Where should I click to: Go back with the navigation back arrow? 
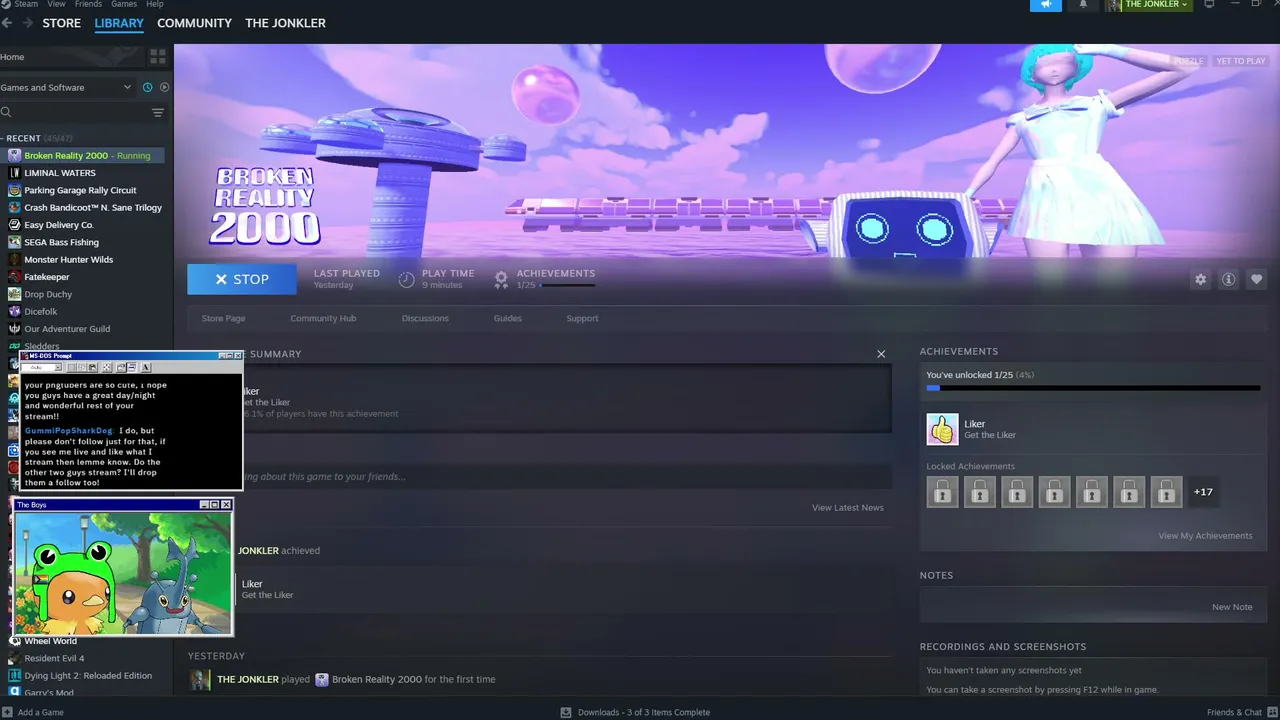pos(7,23)
